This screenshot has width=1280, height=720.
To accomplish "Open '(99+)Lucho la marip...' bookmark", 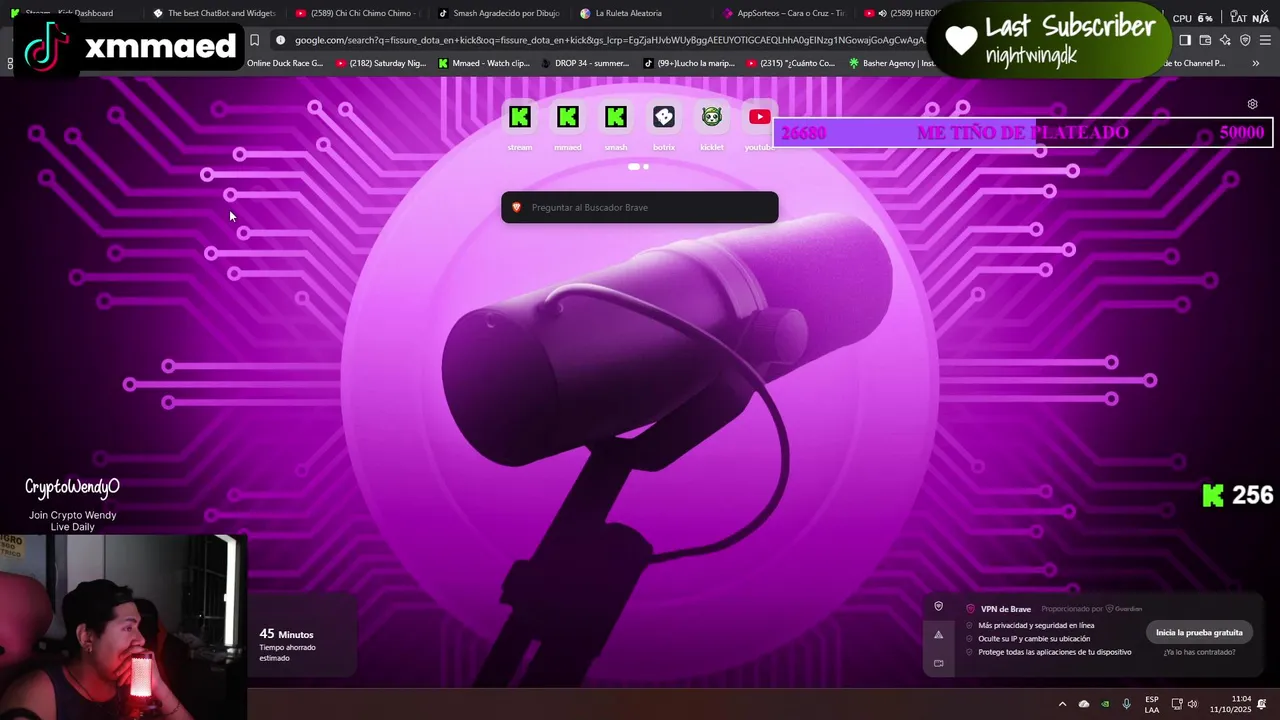I will (x=688, y=63).
